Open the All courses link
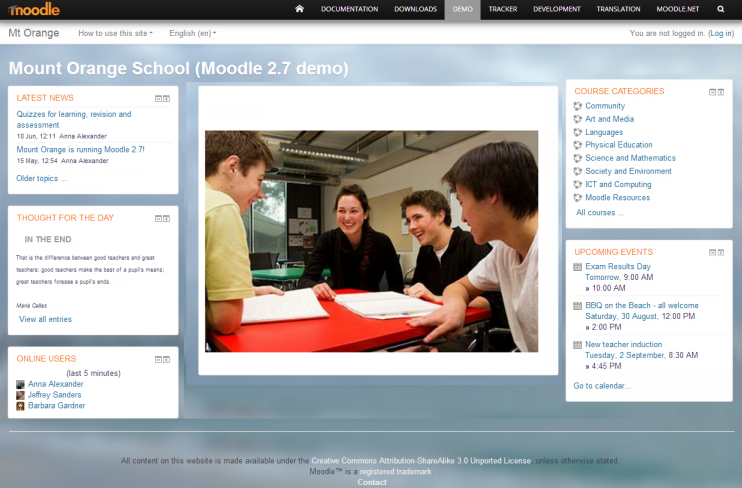 pos(600,213)
